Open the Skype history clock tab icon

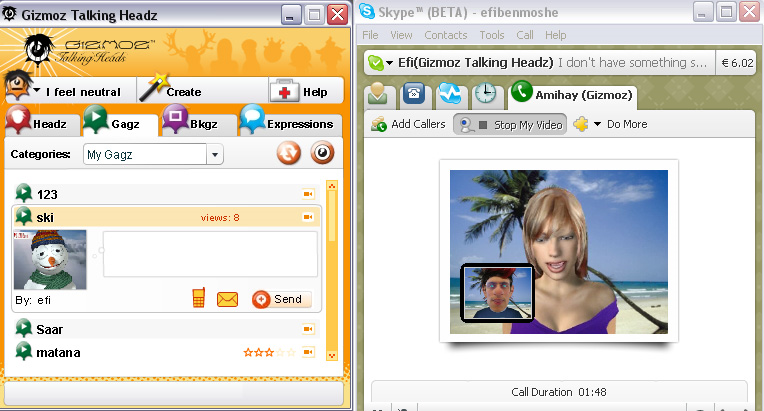(x=486, y=93)
